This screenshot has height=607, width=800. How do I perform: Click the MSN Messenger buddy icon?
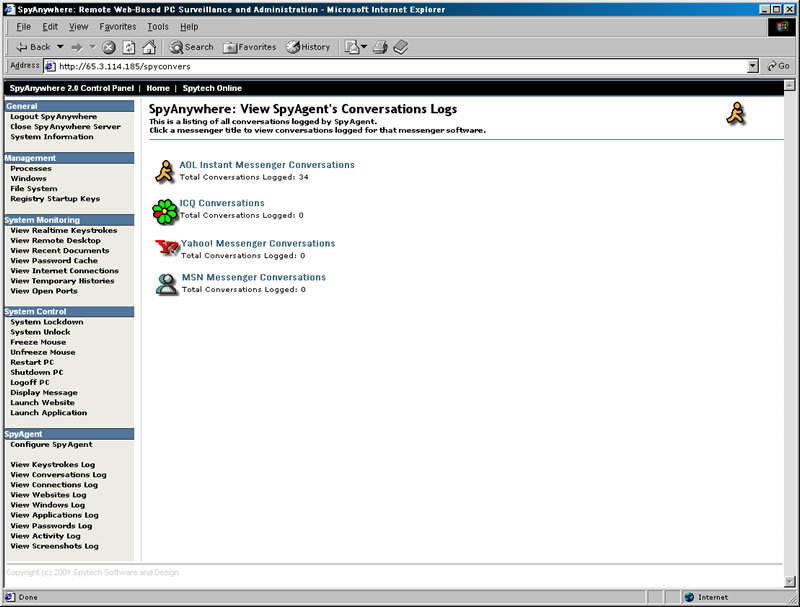coord(166,284)
